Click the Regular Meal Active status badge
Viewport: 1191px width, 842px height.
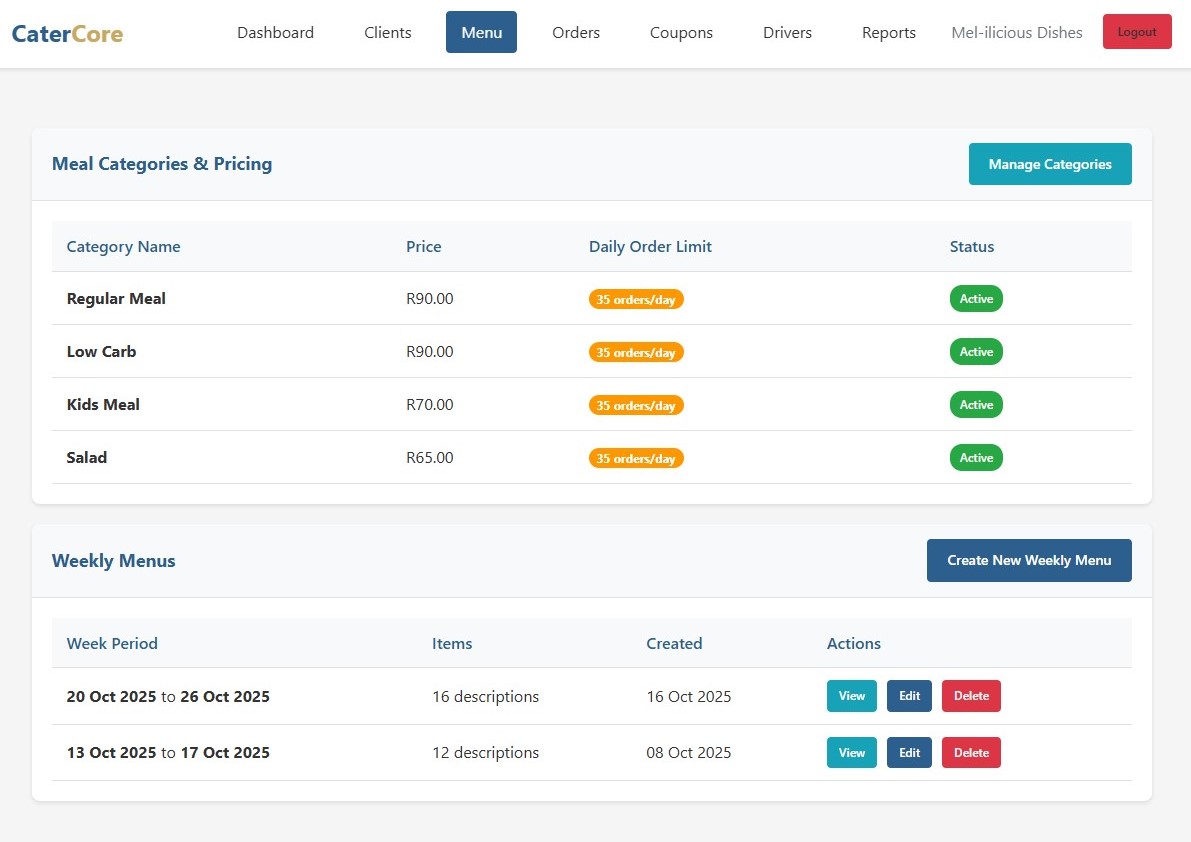tap(975, 299)
